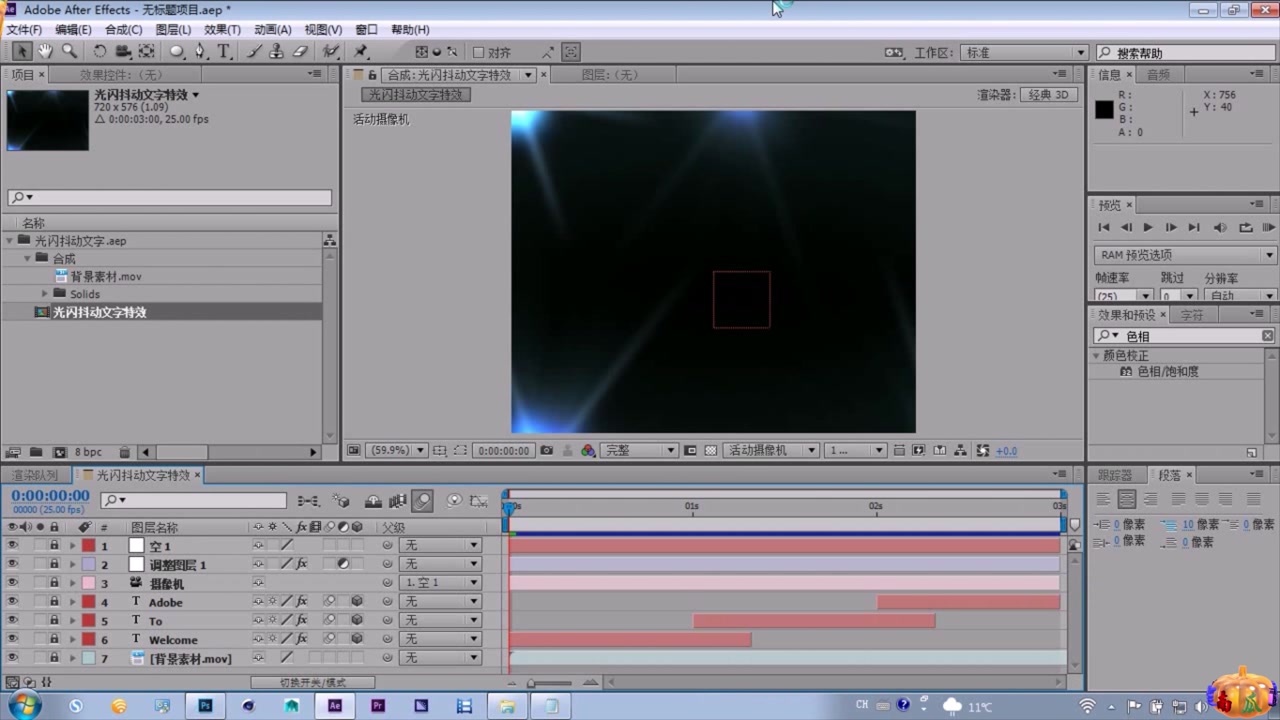This screenshot has height=720, width=1280.
Task: Jump to first frame in preview
Action: pyautogui.click(x=1104, y=228)
